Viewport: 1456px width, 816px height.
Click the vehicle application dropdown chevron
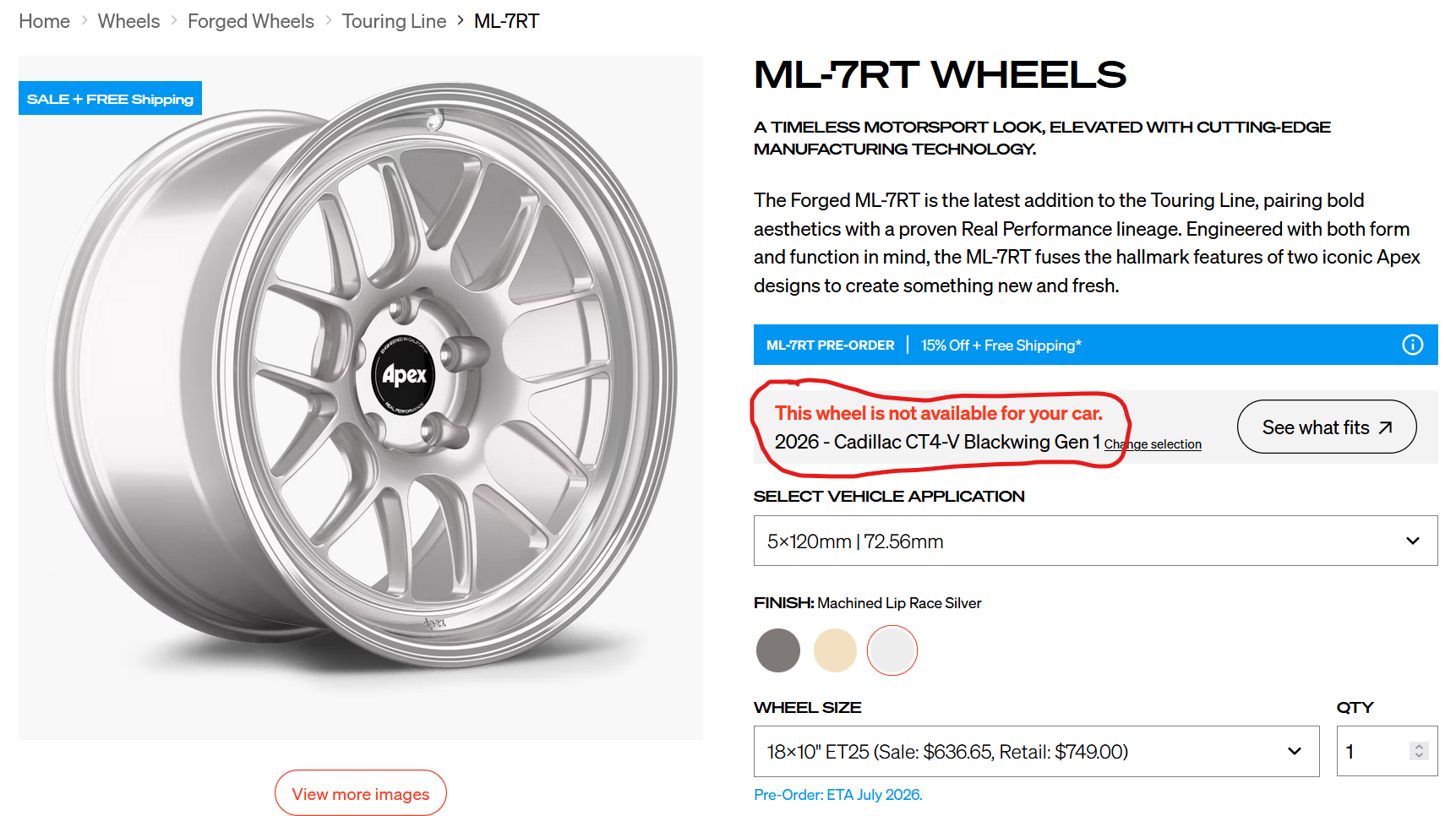(x=1412, y=541)
